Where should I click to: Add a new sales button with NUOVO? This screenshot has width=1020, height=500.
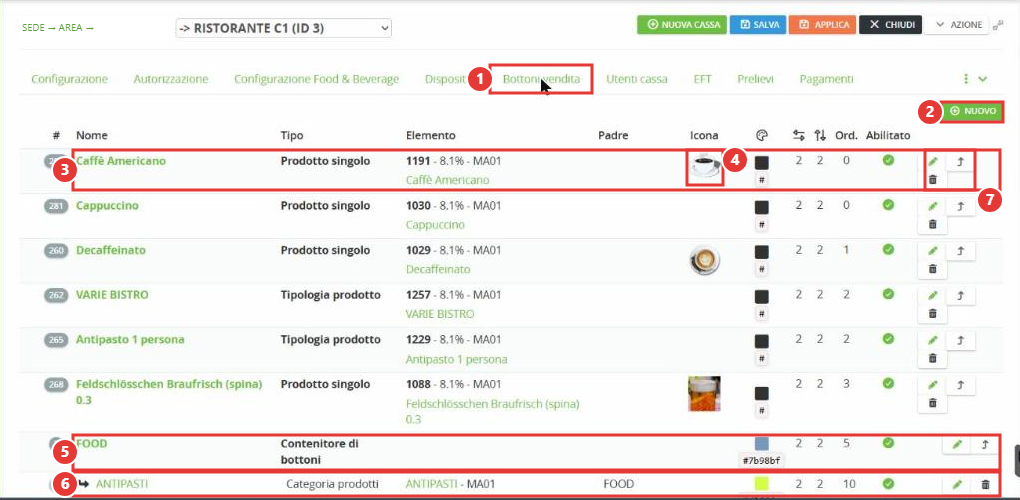click(973, 111)
